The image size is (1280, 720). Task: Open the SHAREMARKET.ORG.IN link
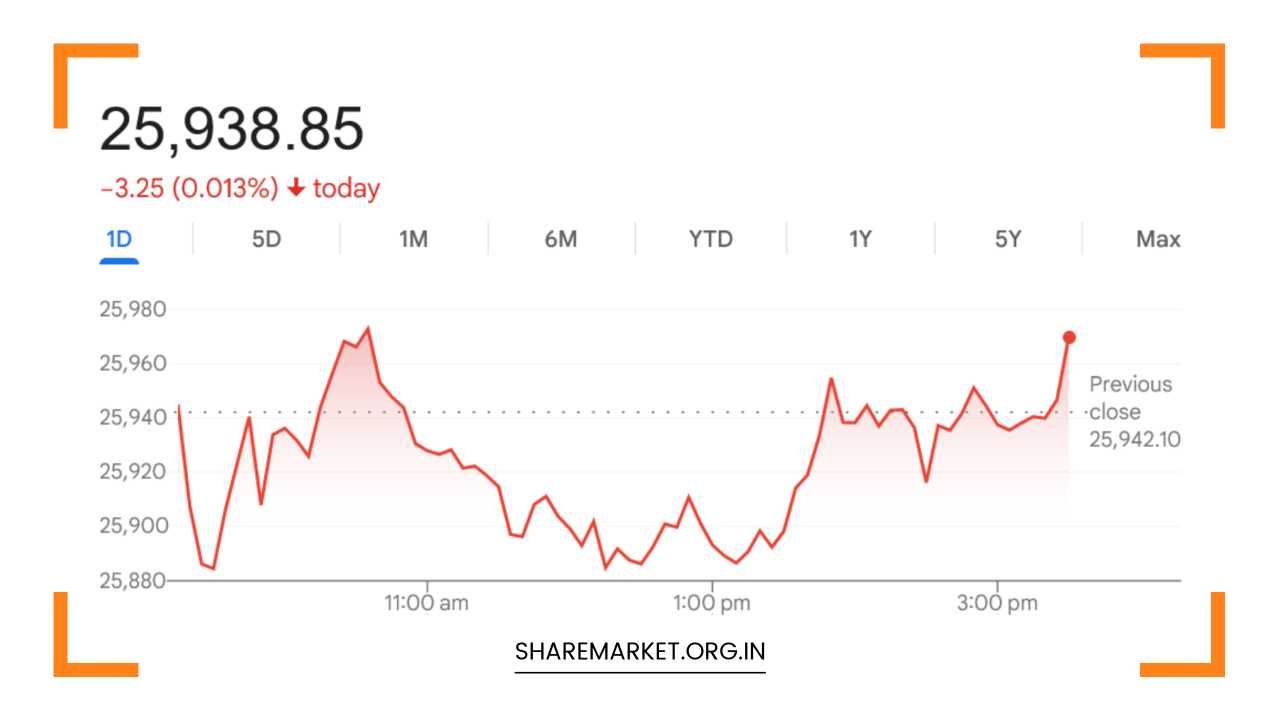pyautogui.click(x=640, y=652)
